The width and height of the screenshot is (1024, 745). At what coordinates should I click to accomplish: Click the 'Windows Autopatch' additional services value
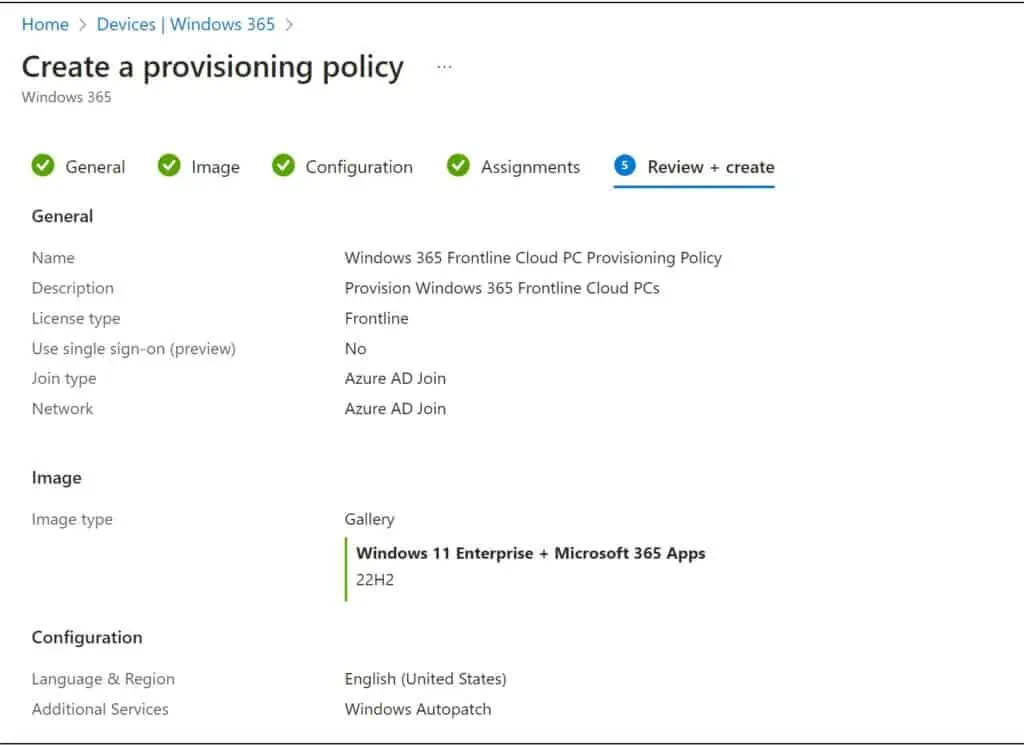[x=418, y=709]
